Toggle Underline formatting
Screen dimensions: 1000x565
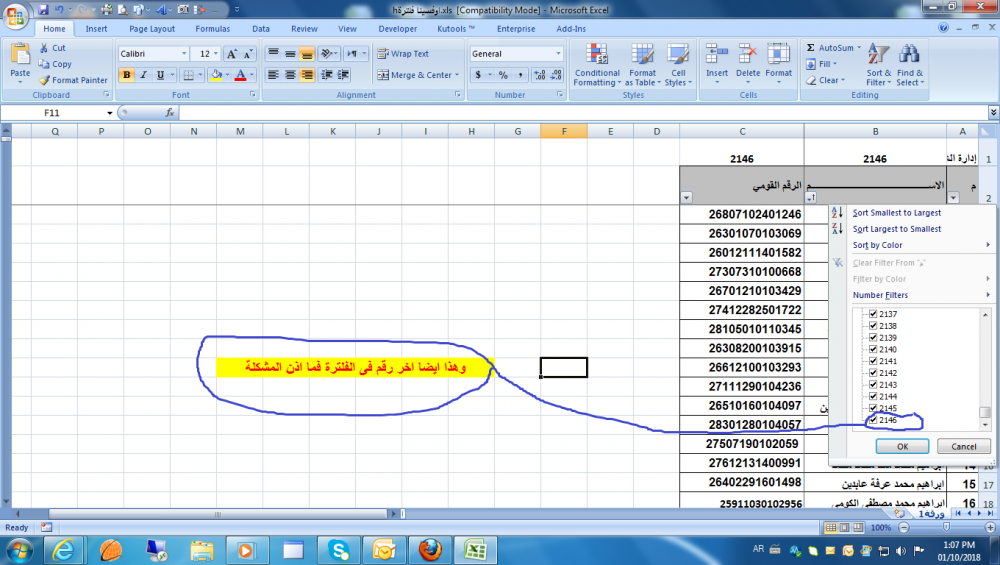160,75
